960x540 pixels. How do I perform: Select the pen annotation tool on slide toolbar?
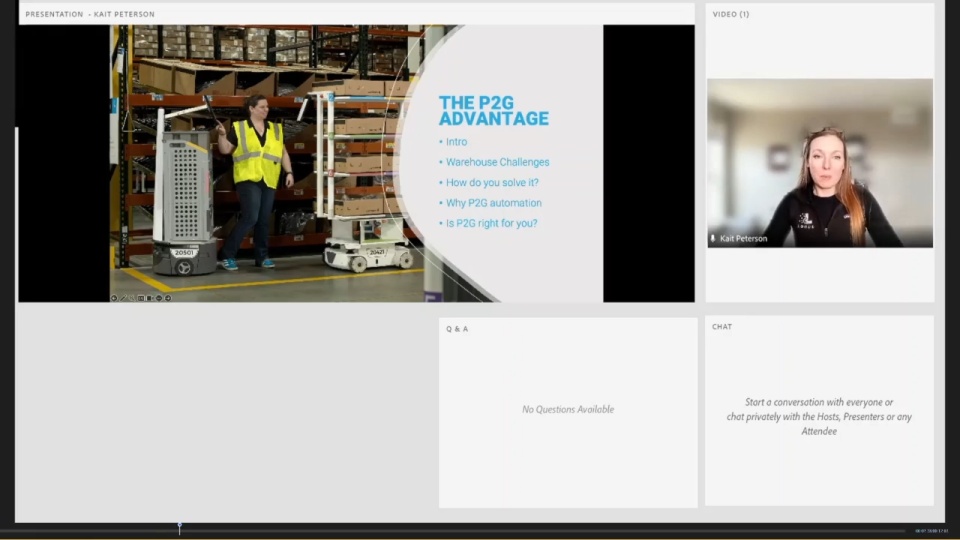pos(123,298)
